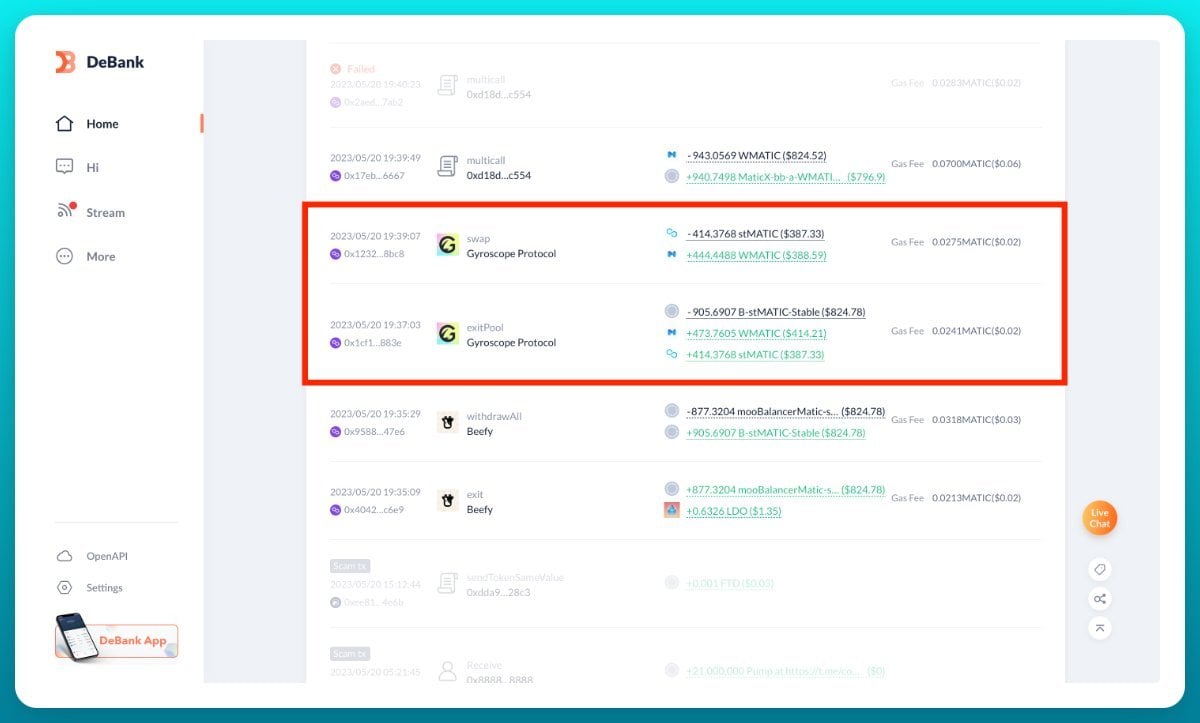Click gas fee 0.0318MATIC($0.03)
1200x723 pixels.
coord(976,419)
